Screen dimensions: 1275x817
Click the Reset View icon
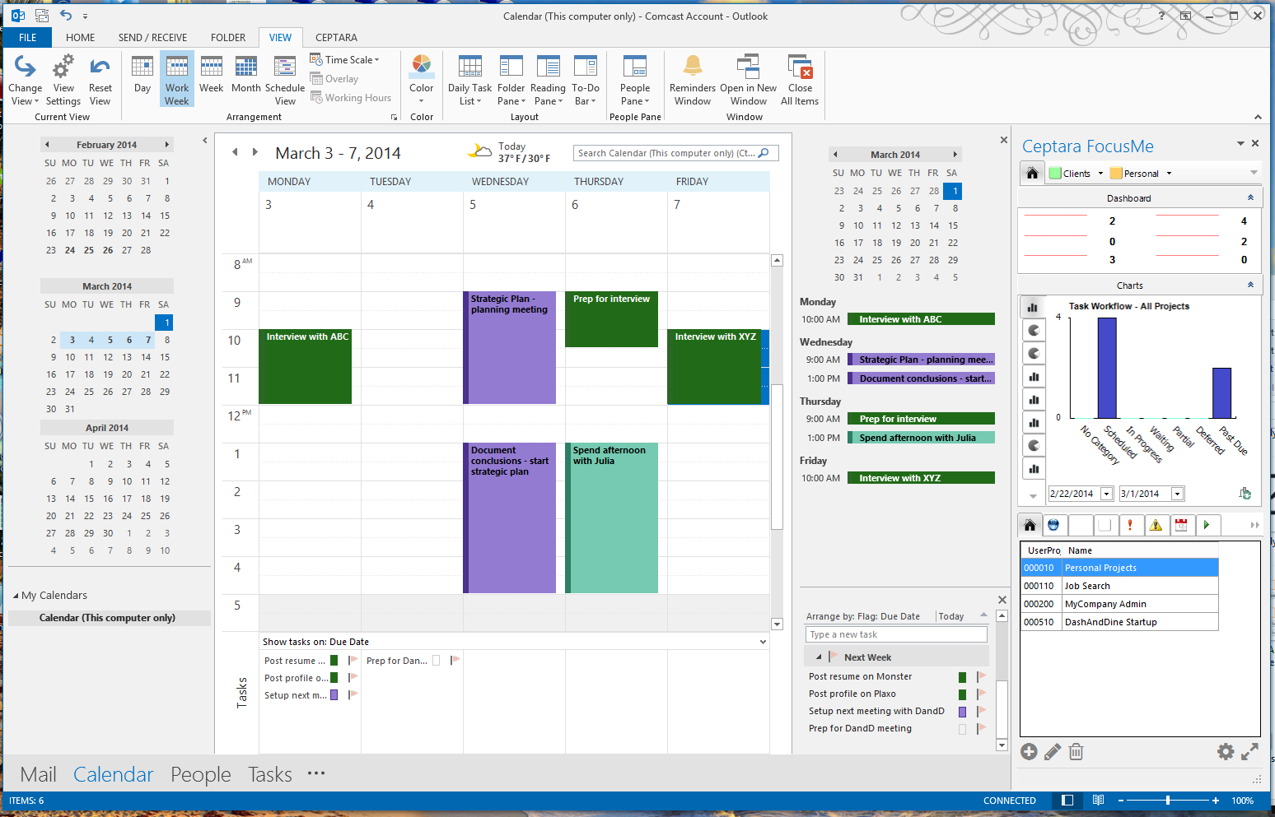click(x=99, y=68)
